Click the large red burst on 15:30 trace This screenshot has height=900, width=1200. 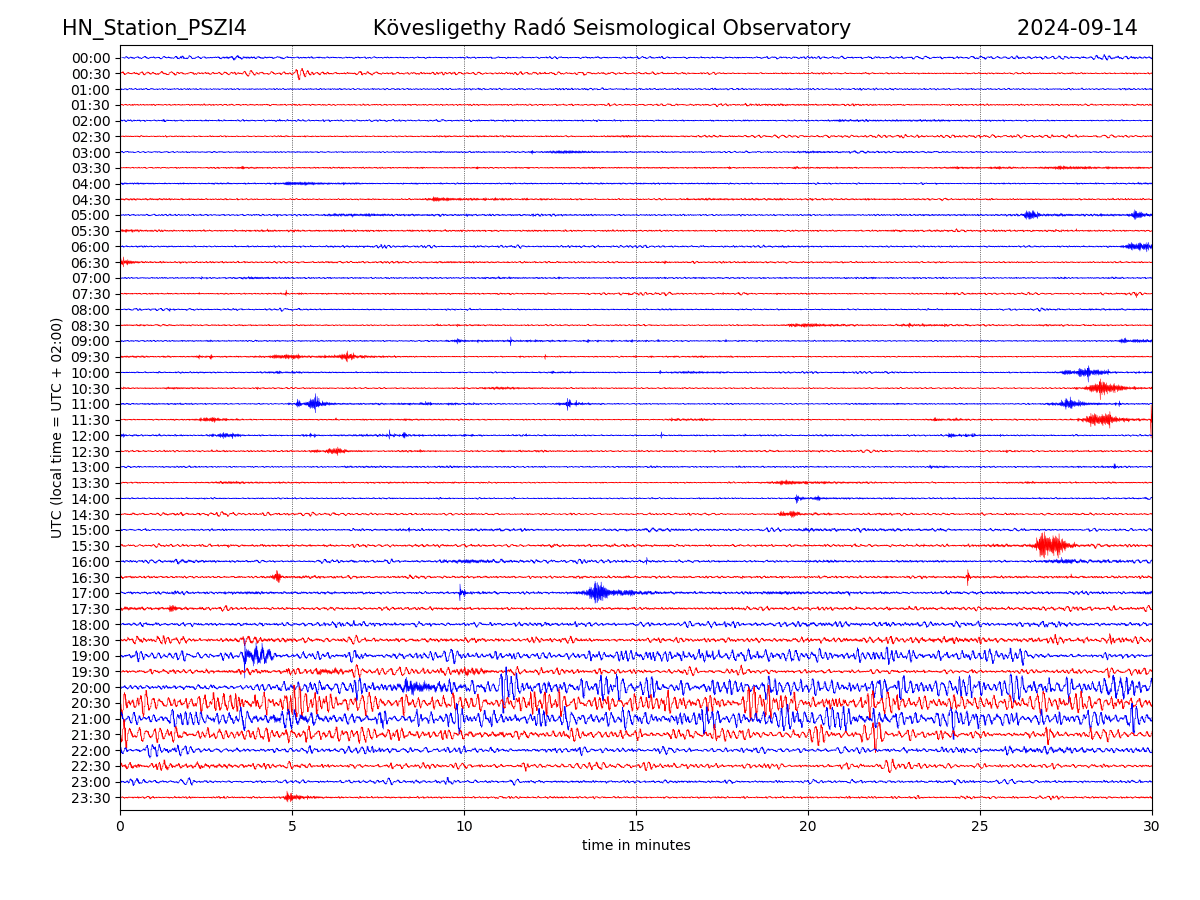(1050, 545)
